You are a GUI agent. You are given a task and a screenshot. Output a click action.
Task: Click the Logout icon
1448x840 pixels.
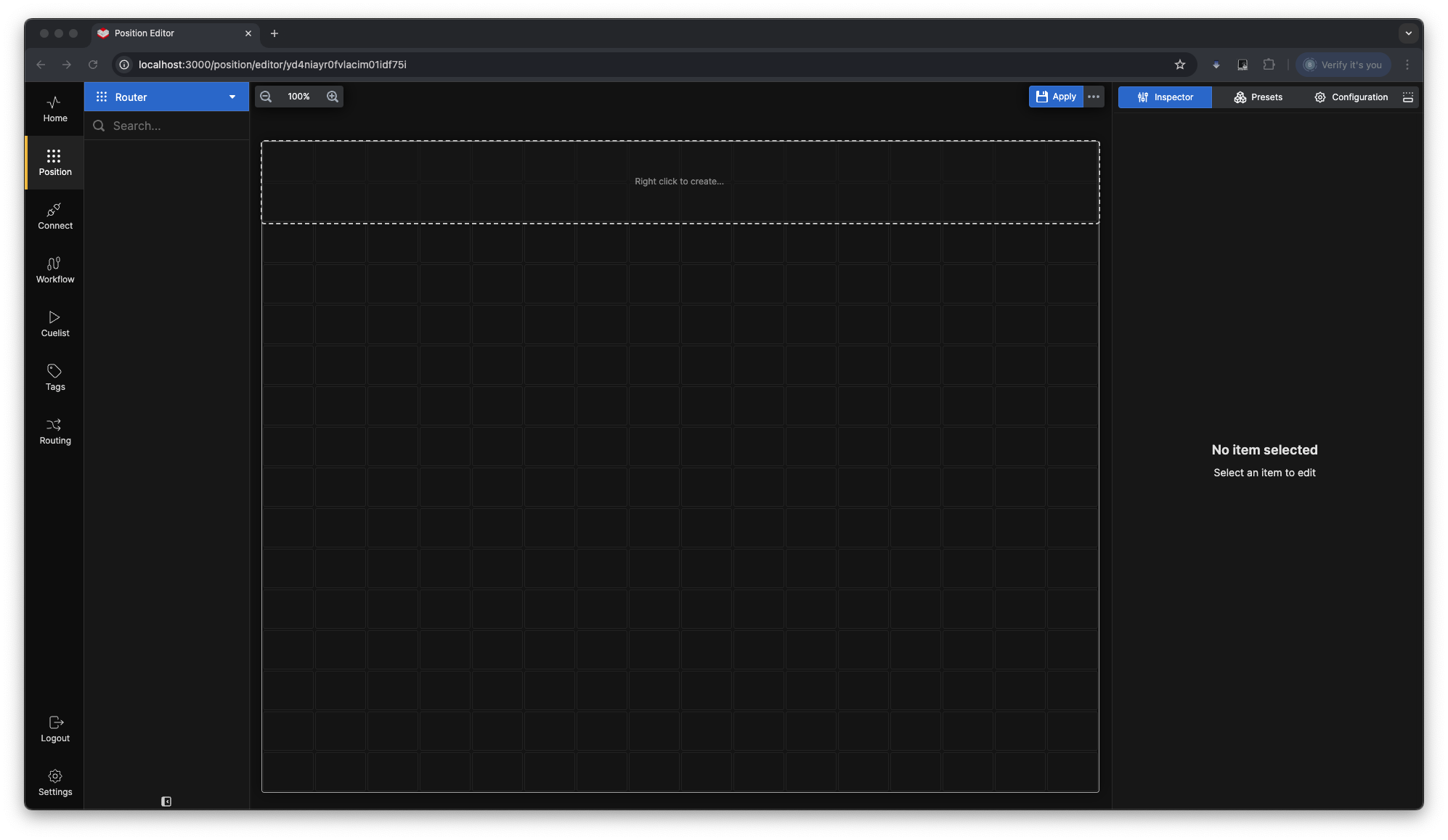(x=56, y=722)
